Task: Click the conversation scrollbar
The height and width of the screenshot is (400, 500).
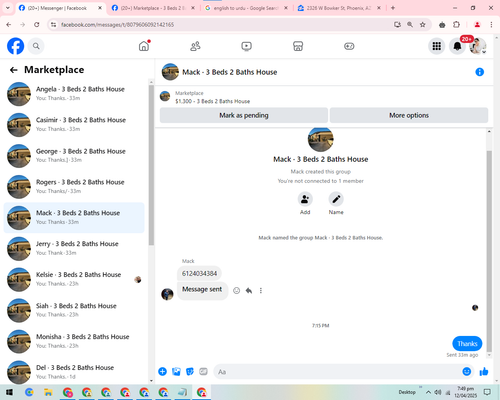Action: (x=489, y=251)
